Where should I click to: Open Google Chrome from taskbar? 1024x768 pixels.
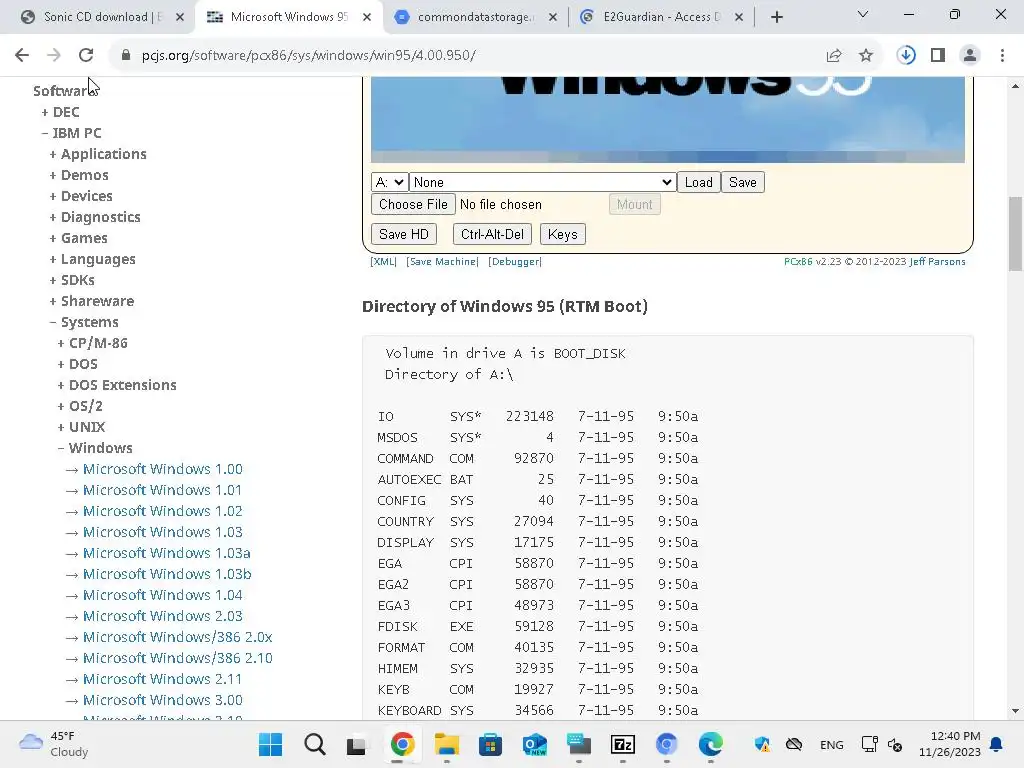pos(402,744)
